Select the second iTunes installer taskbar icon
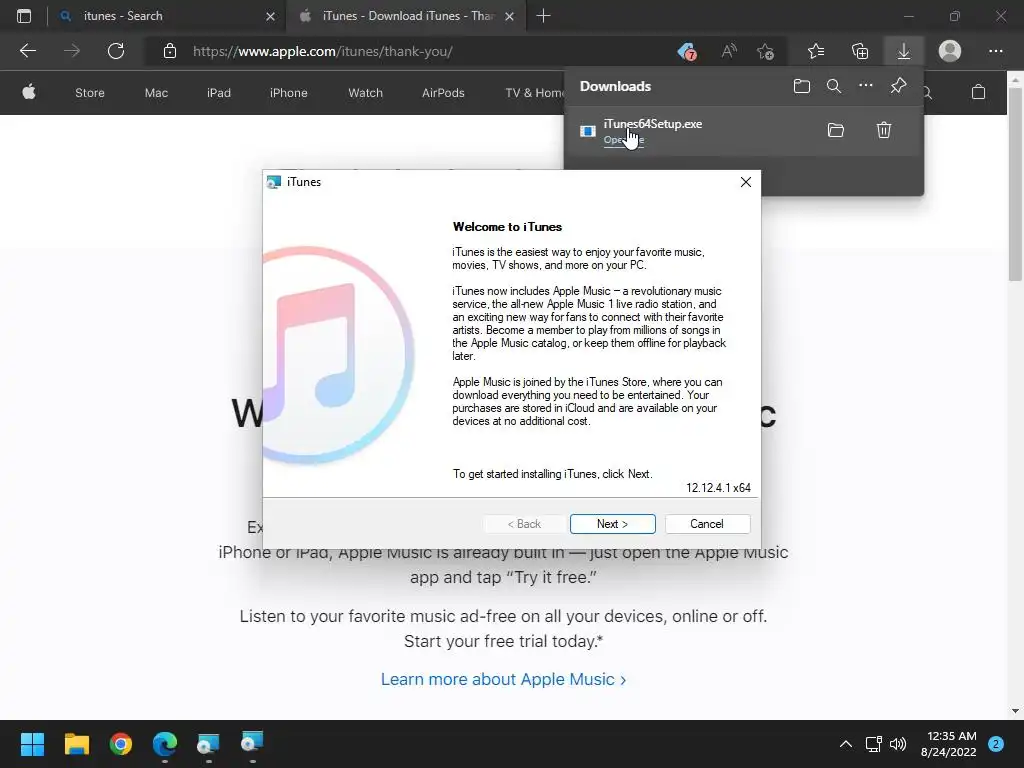 click(252, 743)
